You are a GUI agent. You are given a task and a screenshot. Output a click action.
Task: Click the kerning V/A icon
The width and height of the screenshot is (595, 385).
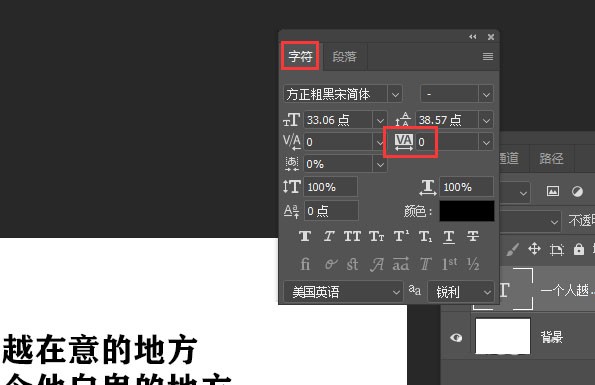coord(292,142)
